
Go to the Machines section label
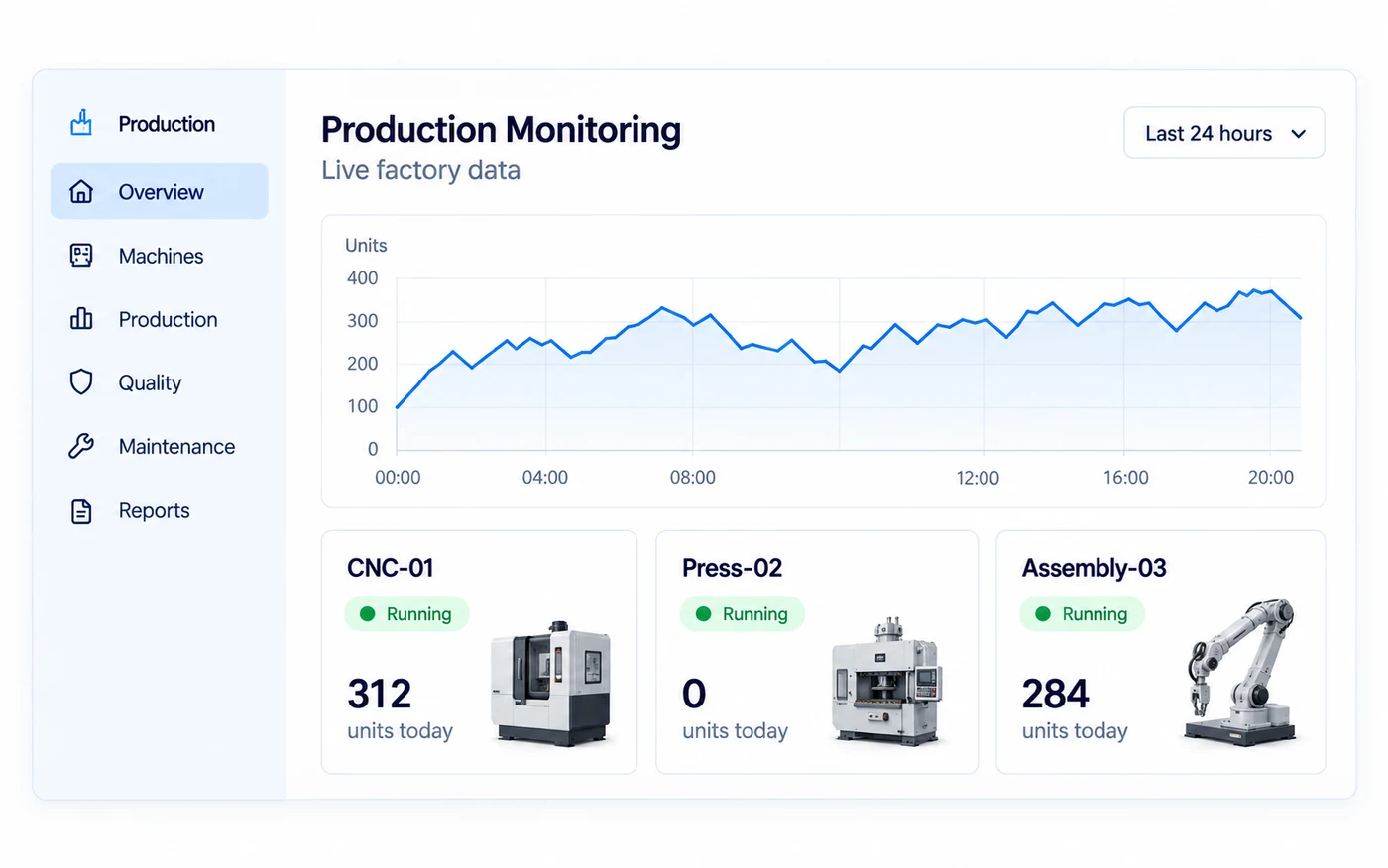click(x=161, y=256)
